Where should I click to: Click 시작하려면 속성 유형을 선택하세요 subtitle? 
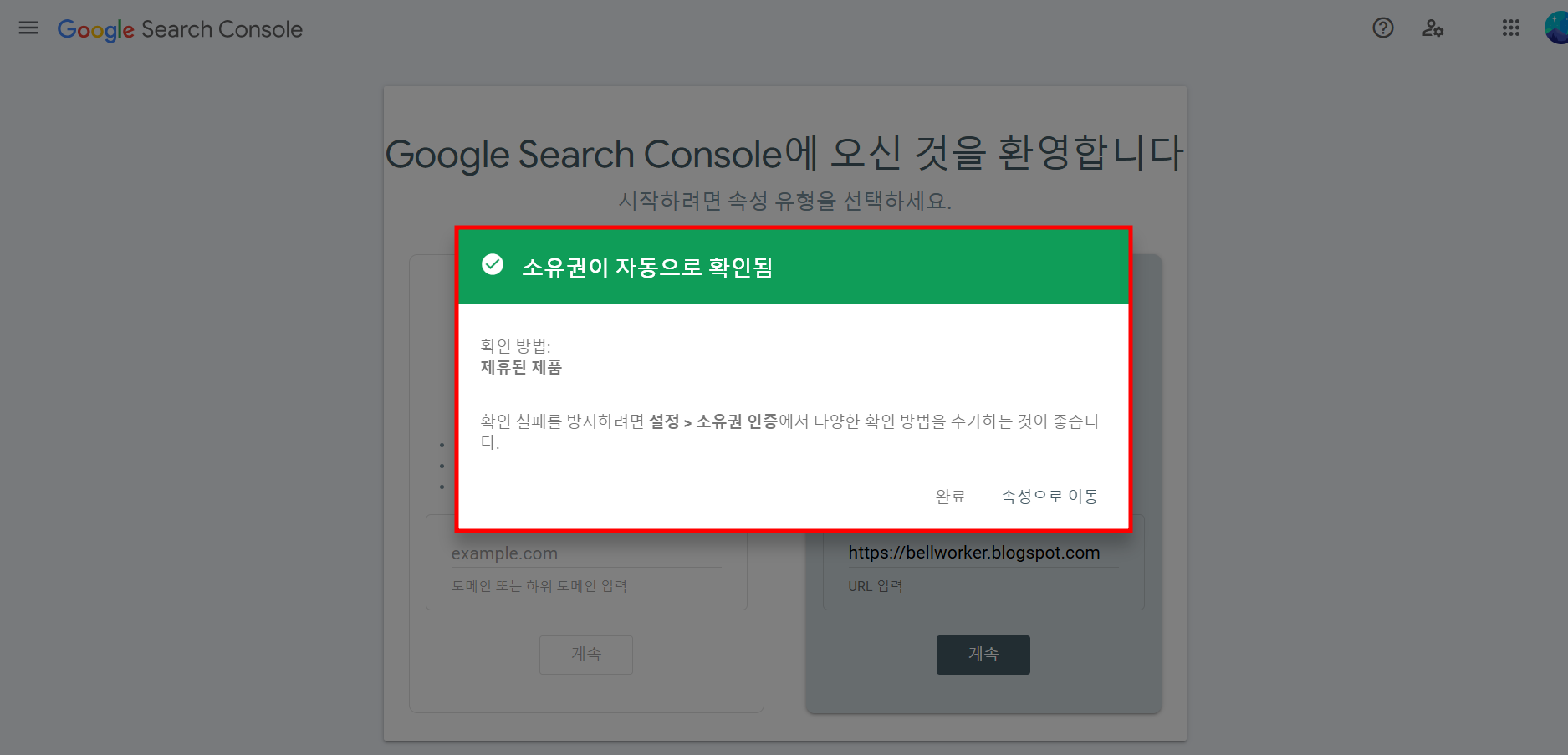click(x=785, y=201)
